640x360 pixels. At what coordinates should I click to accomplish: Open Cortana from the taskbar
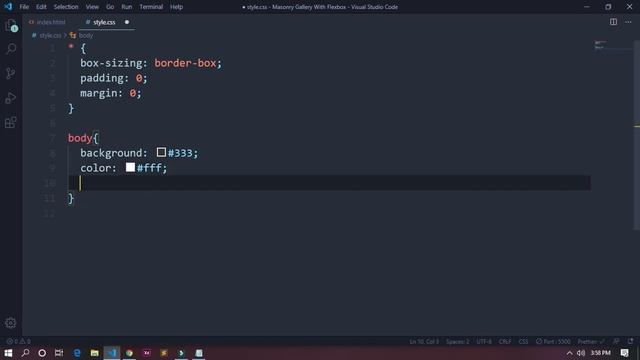[42, 353]
